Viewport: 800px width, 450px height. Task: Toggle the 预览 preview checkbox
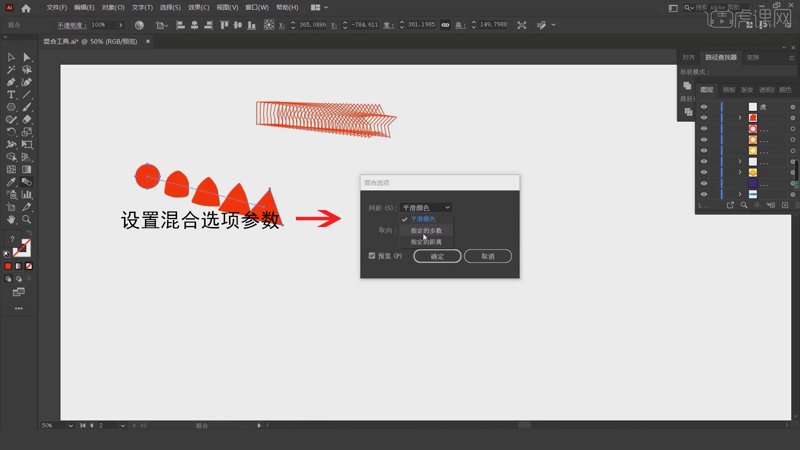[372, 256]
